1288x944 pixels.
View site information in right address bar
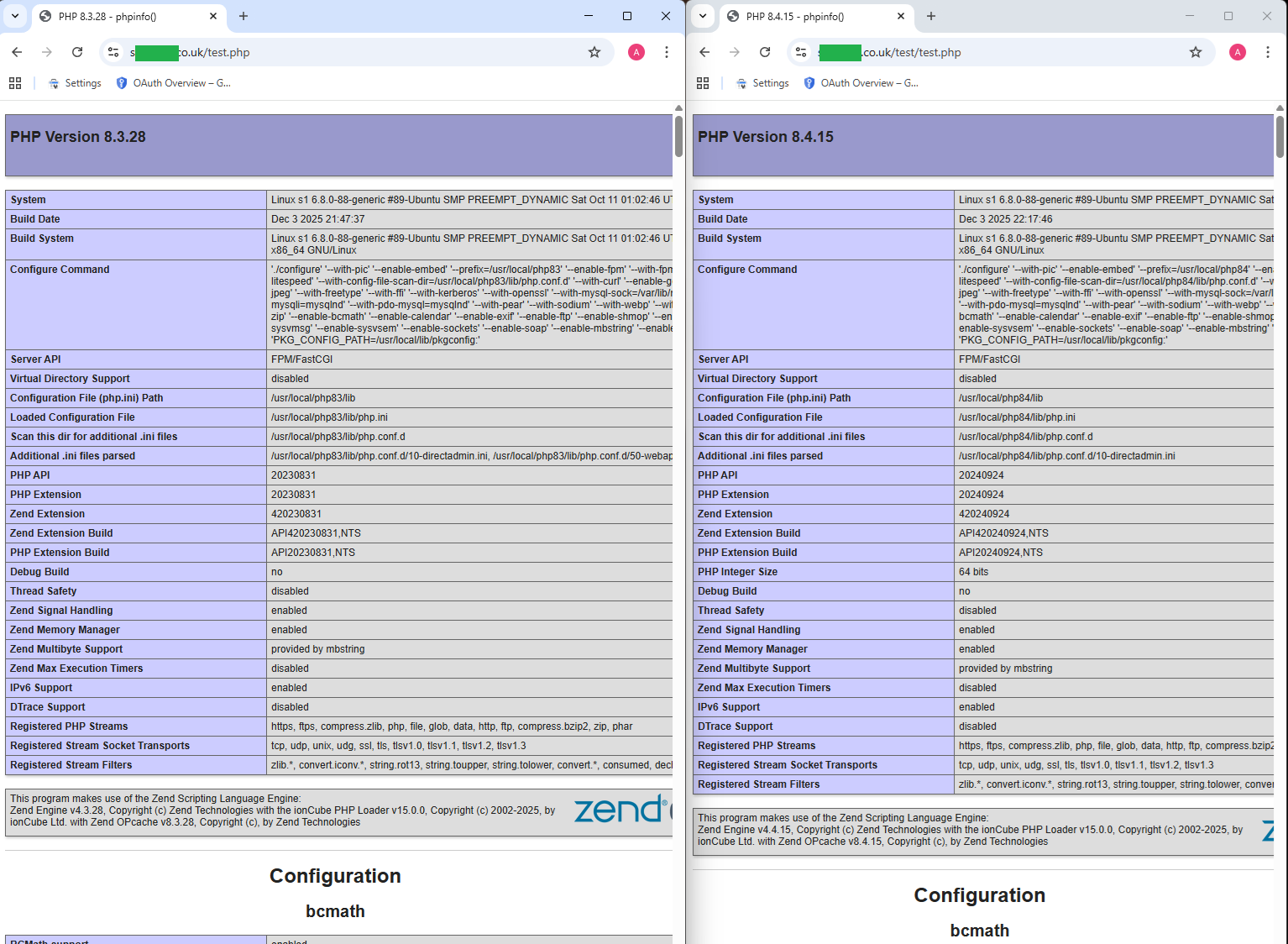[801, 52]
